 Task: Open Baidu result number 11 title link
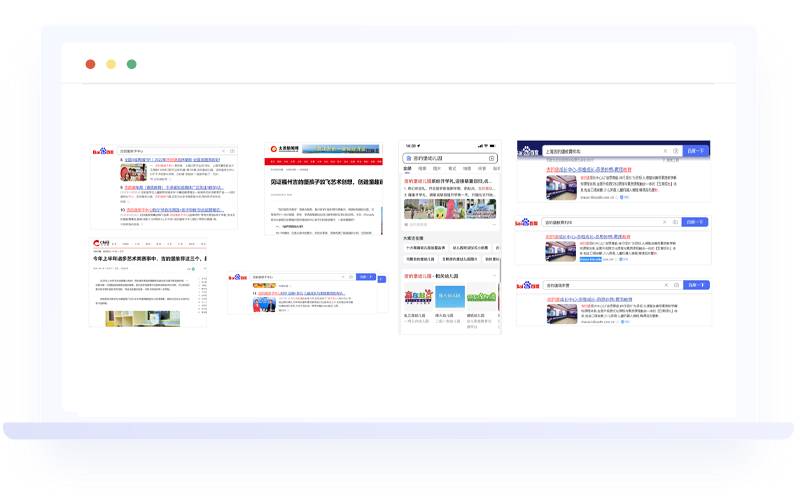301,293
